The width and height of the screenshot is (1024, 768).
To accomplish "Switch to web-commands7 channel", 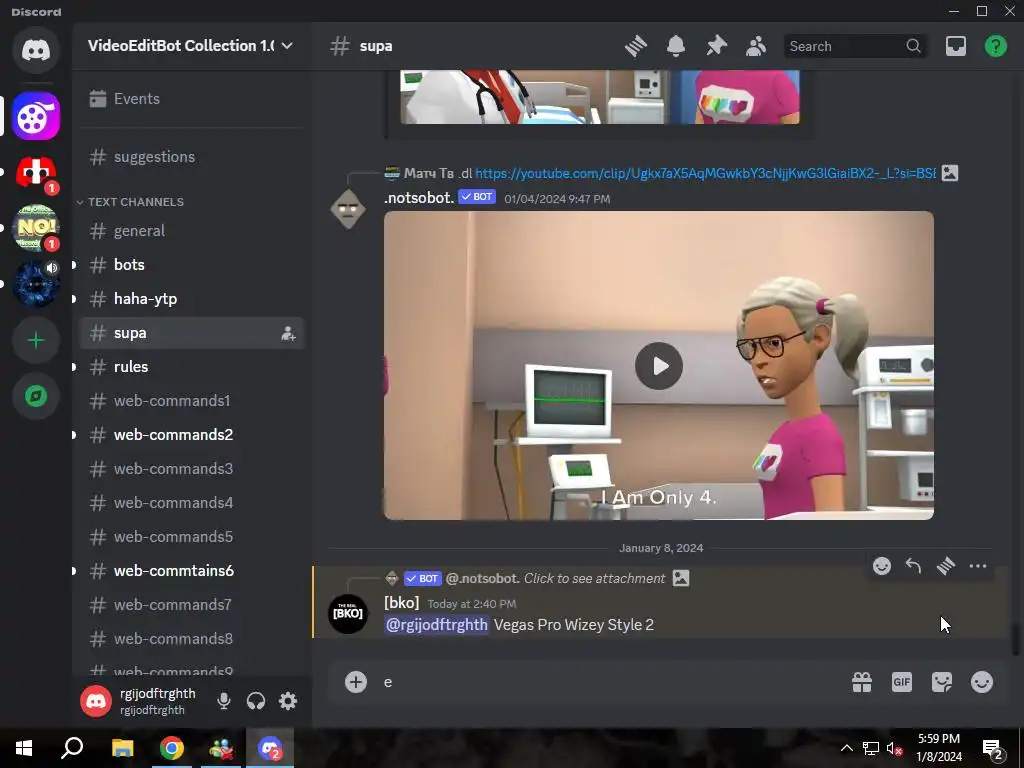I will point(191,604).
